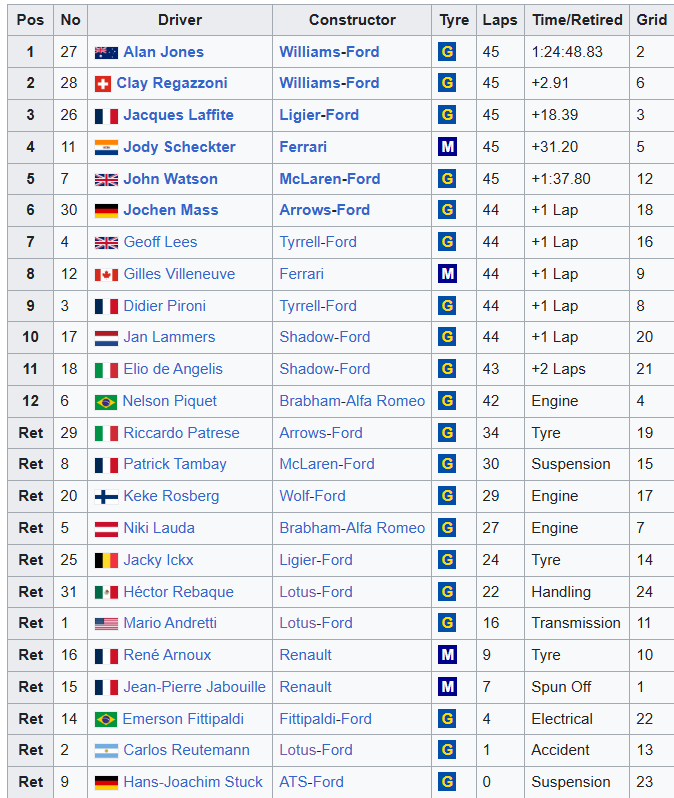The image size is (674, 798).
Task: Click the UK flag next to John Watson
Action: point(106,180)
